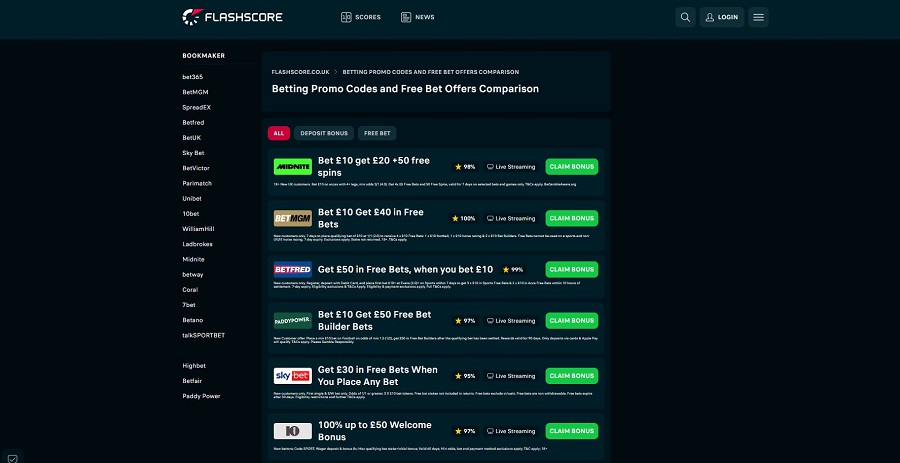The width and height of the screenshot is (900, 463).
Task: Open the promo codes comparison breadcrumb link
Action: 430,72
